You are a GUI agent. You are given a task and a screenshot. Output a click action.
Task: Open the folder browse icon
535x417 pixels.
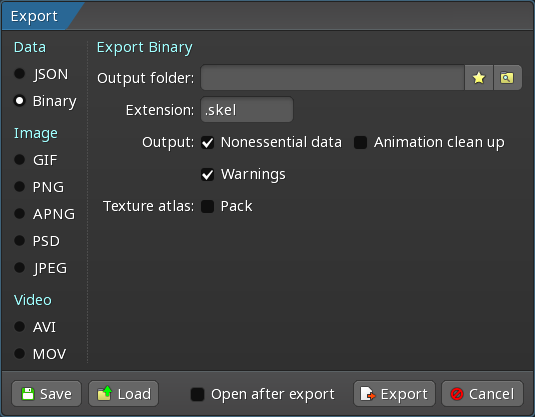pos(507,78)
